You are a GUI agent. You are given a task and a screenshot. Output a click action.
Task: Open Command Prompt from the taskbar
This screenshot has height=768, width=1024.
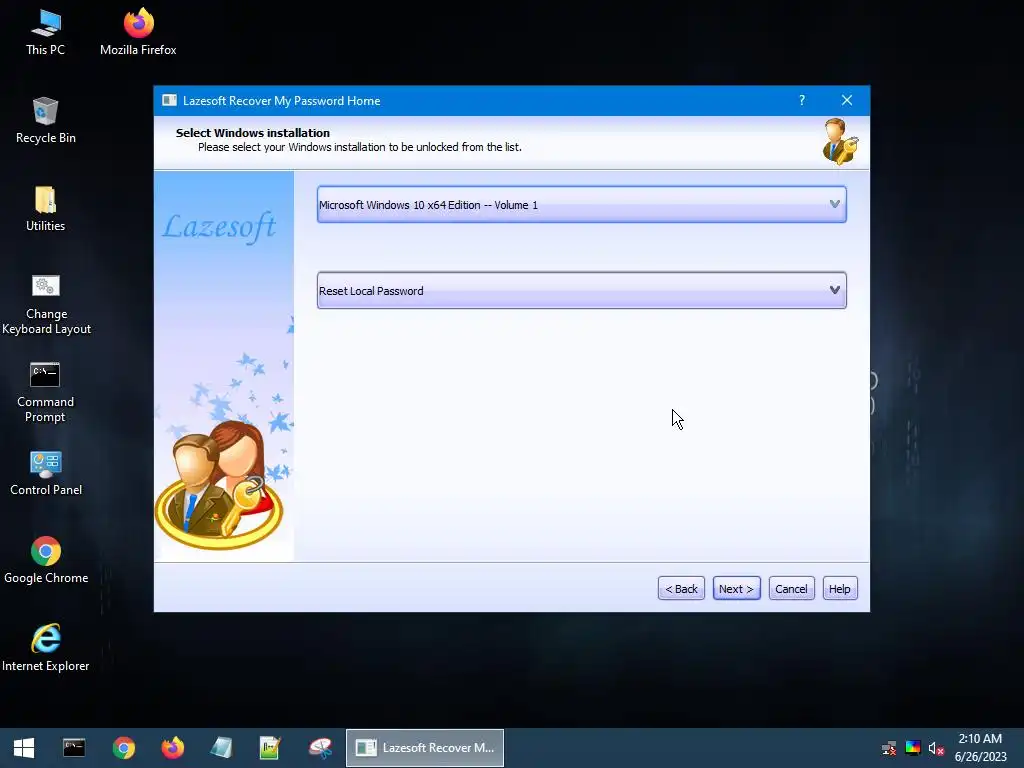tap(74, 748)
